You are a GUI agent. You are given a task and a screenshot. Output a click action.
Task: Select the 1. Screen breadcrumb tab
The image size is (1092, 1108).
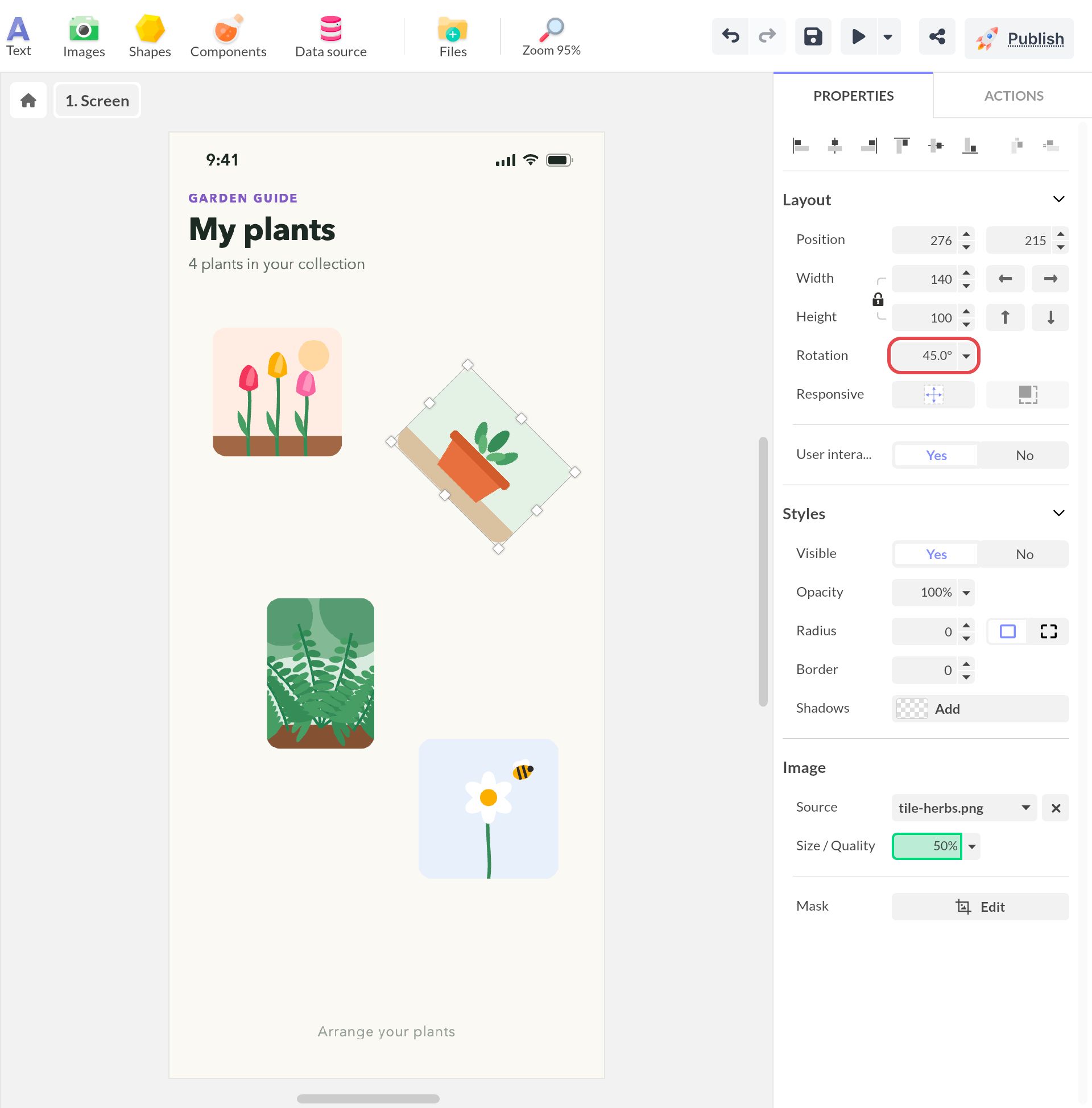tap(97, 101)
